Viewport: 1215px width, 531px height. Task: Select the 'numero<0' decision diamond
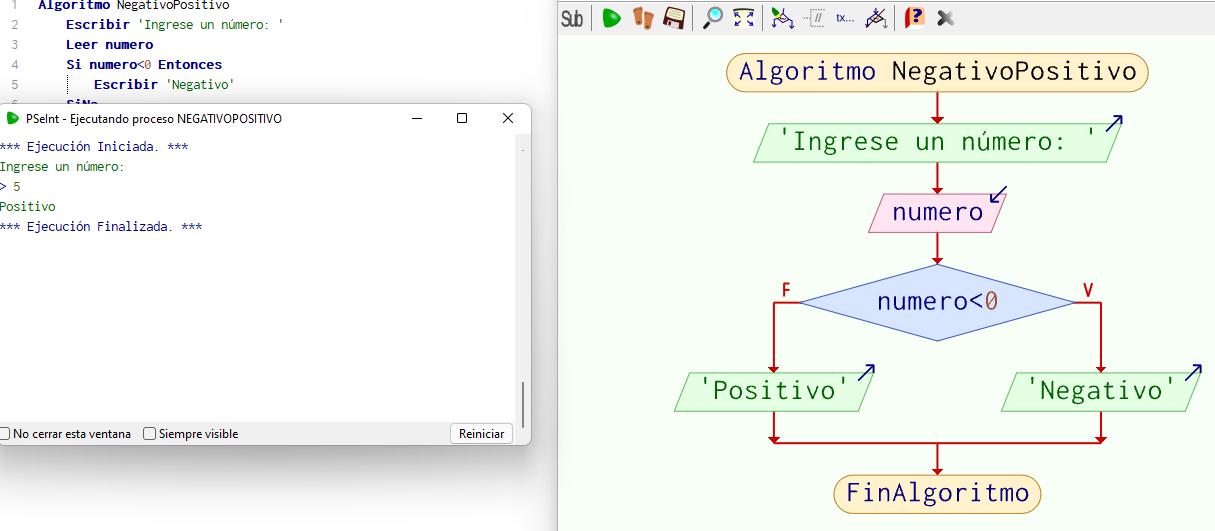pos(938,302)
